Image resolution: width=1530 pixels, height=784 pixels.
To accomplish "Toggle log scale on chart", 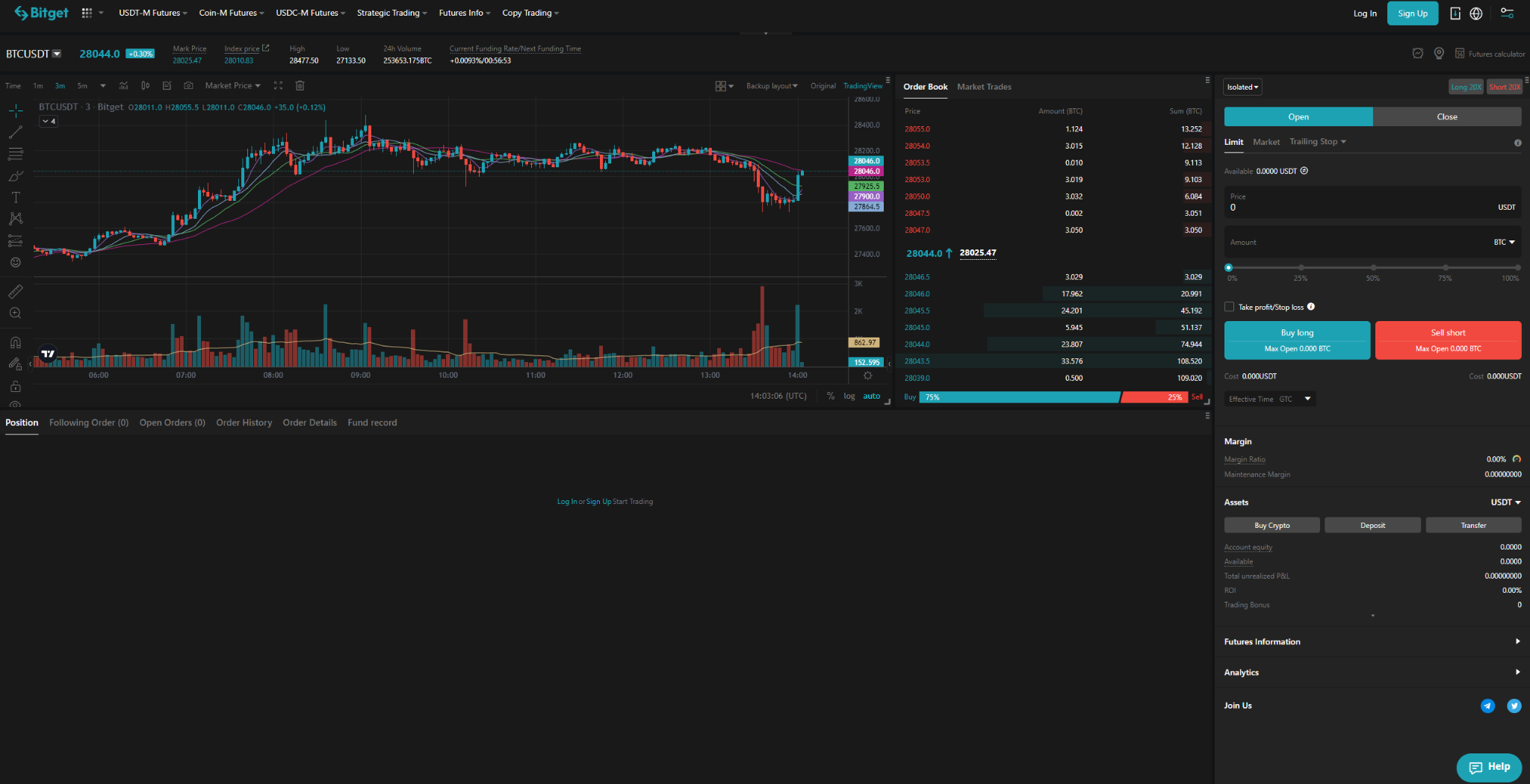I will pyautogui.click(x=849, y=396).
